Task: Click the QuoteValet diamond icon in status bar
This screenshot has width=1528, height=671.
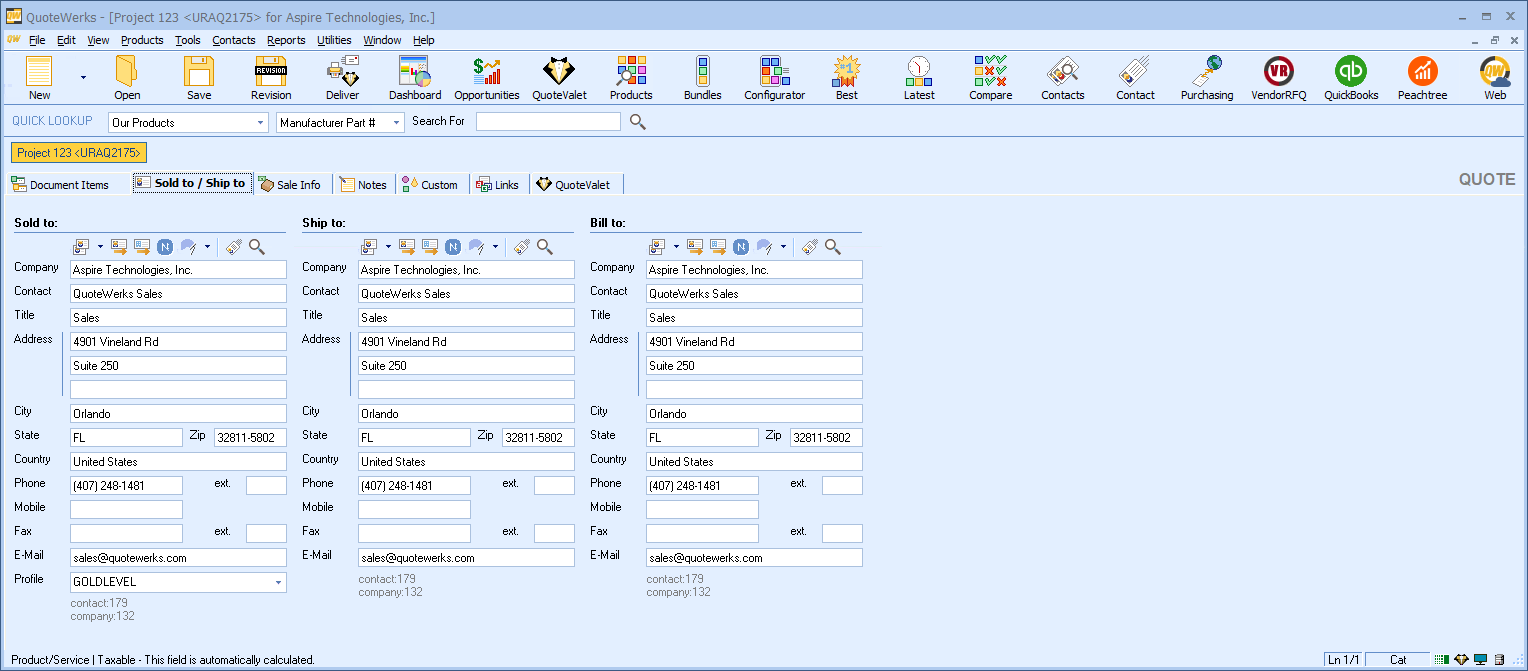Action: (x=1461, y=659)
